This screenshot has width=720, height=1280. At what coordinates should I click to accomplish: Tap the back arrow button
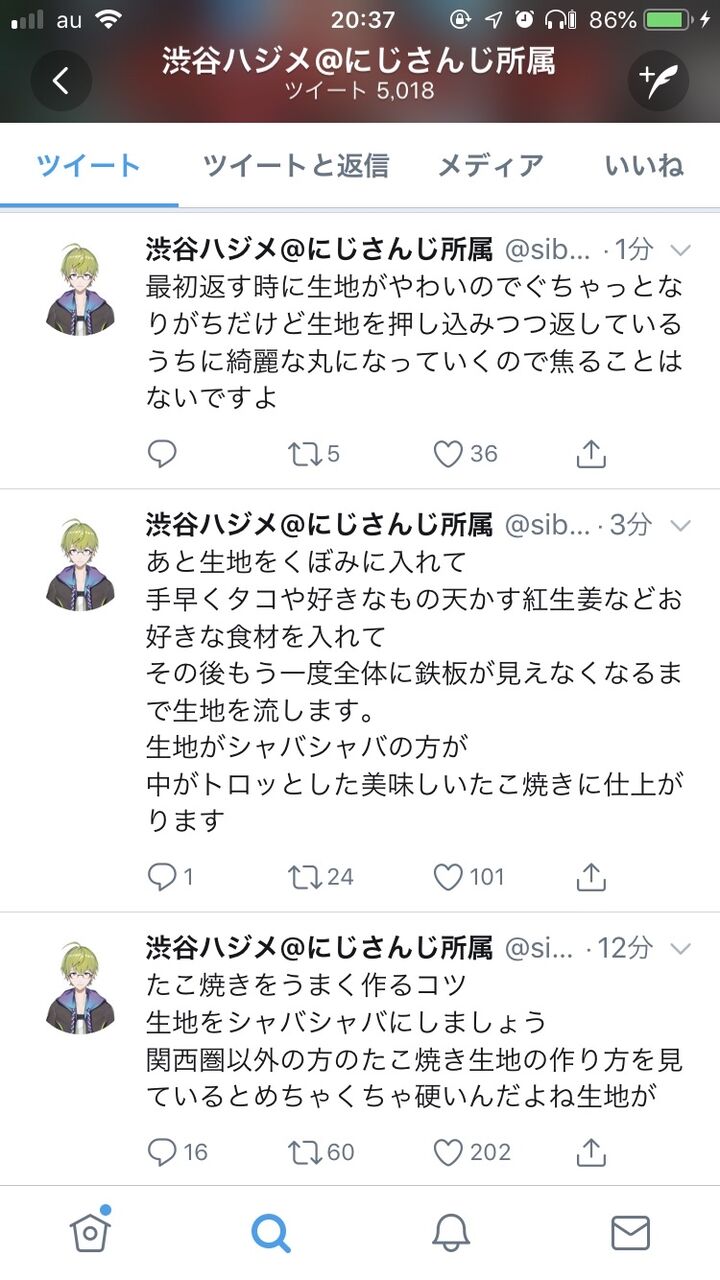tap(61, 81)
